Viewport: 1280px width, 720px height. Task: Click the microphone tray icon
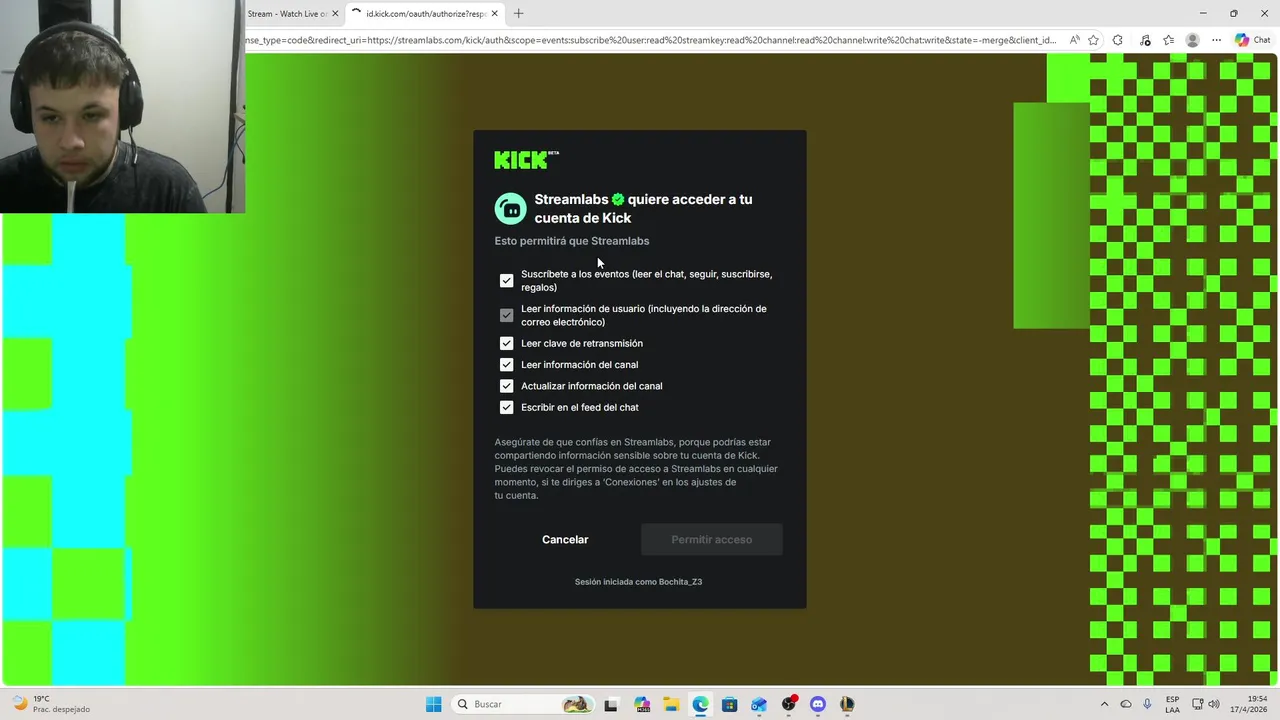[x=1147, y=704]
